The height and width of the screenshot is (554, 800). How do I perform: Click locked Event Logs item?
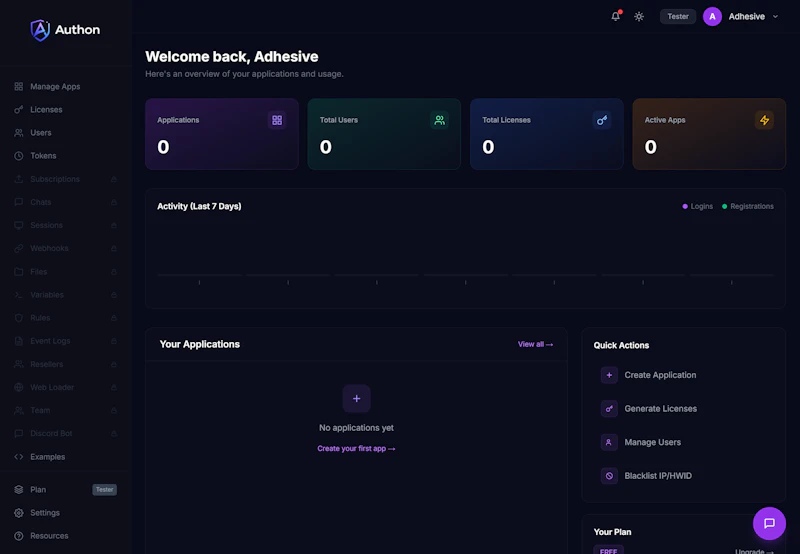65,341
